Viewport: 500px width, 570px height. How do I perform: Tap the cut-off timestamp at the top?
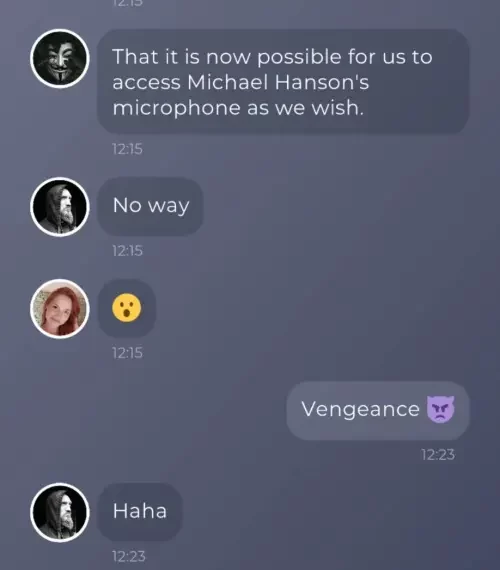tap(127, 3)
